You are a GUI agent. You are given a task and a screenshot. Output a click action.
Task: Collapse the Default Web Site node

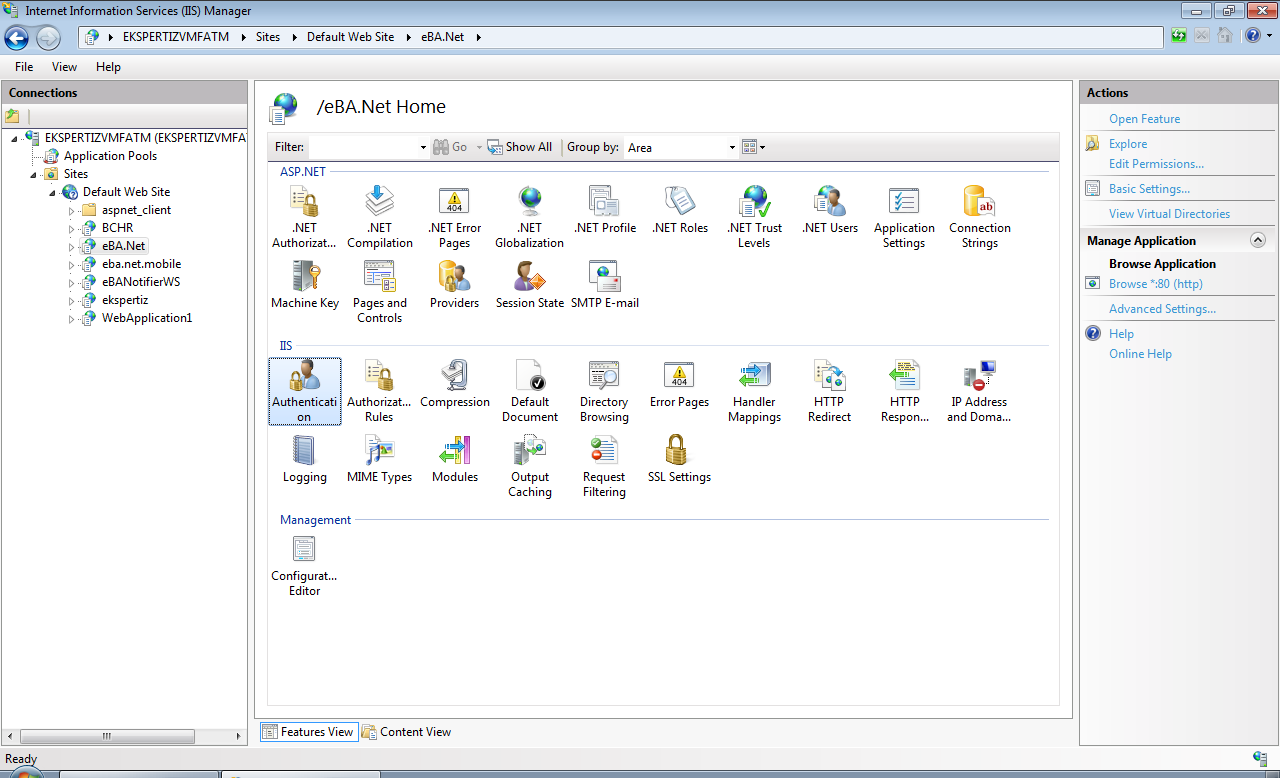click(x=52, y=192)
